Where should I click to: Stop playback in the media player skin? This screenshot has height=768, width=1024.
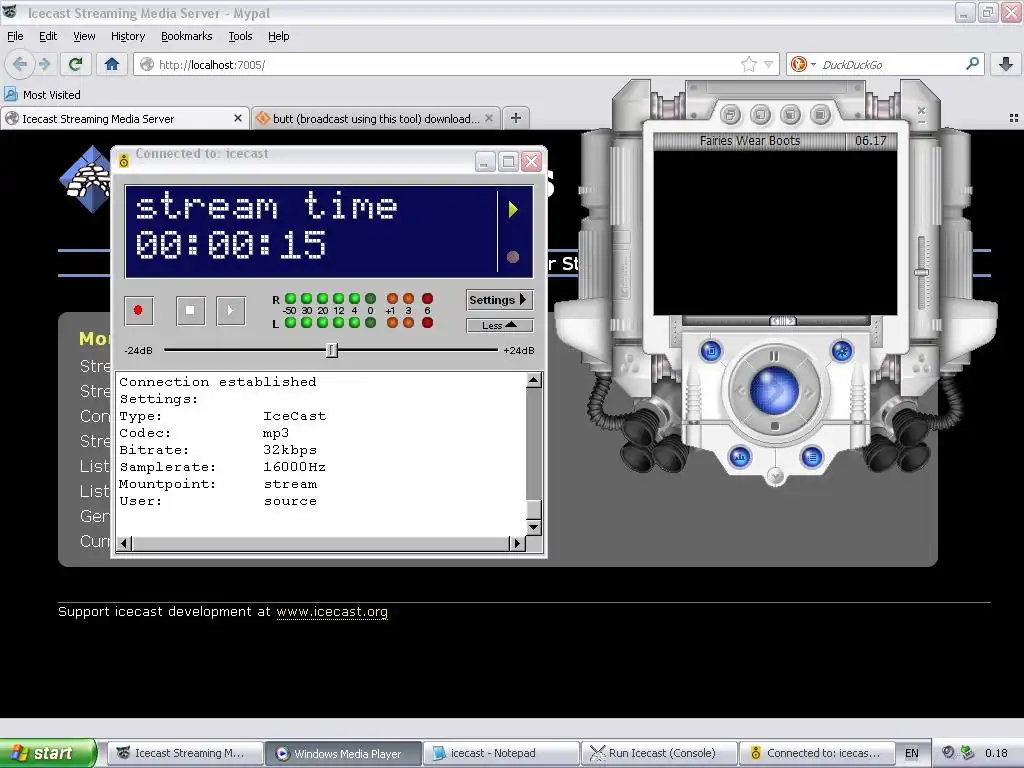point(775,427)
